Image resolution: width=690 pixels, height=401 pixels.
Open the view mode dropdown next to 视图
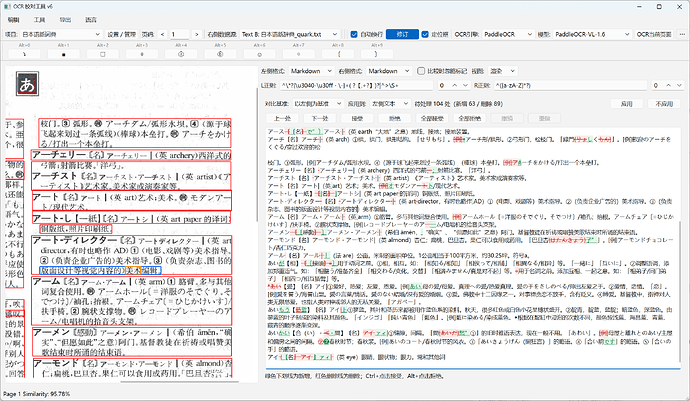(x=502, y=71)
